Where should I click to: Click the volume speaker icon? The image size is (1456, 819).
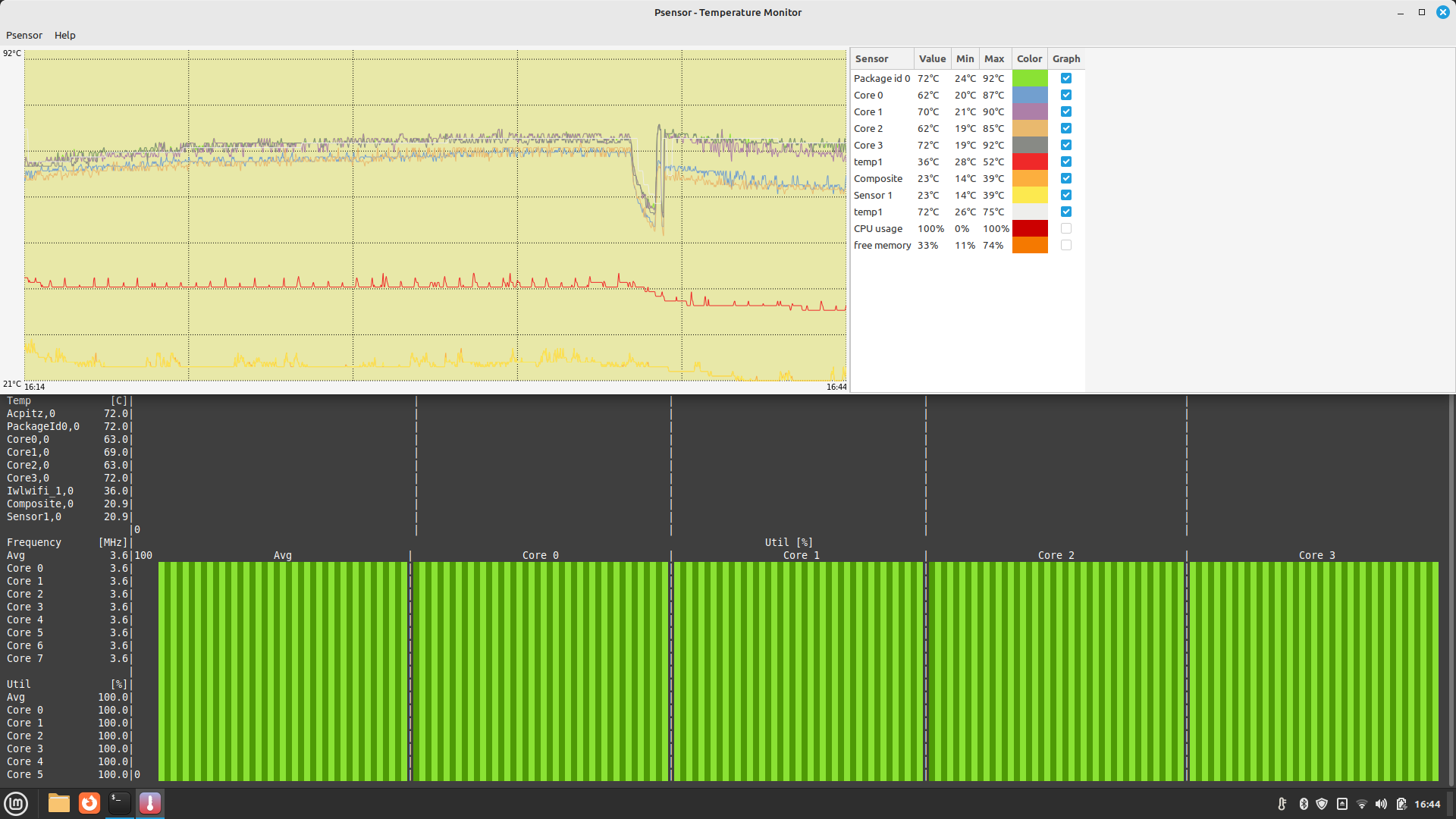pyautogui.click(x=1381, y=804)
